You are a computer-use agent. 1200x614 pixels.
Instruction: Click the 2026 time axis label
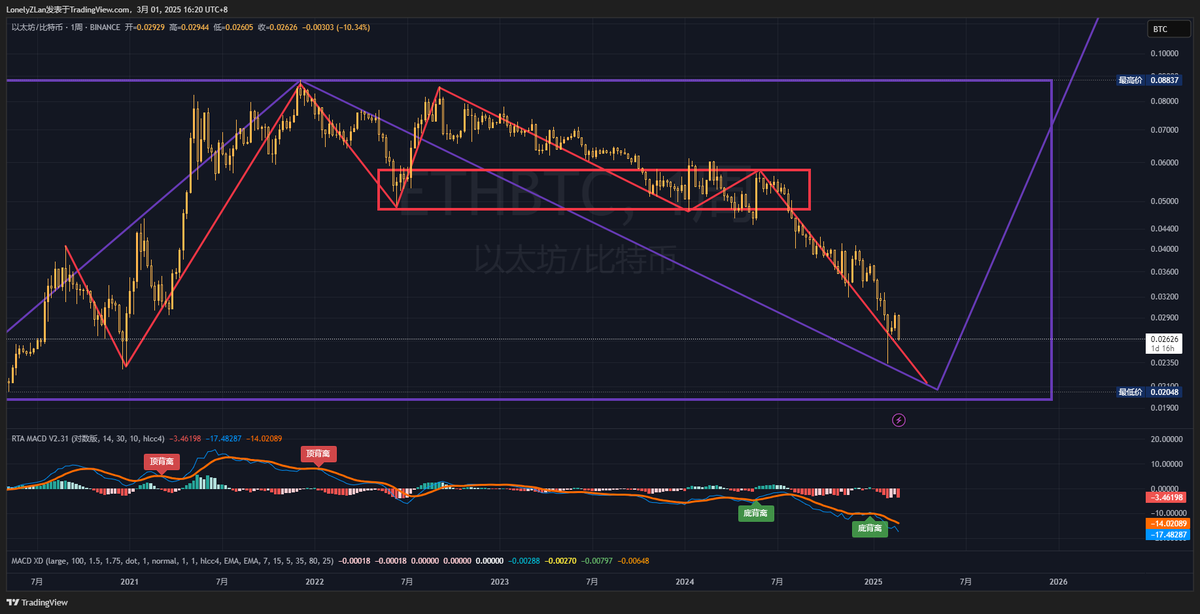pos(1058,581)
